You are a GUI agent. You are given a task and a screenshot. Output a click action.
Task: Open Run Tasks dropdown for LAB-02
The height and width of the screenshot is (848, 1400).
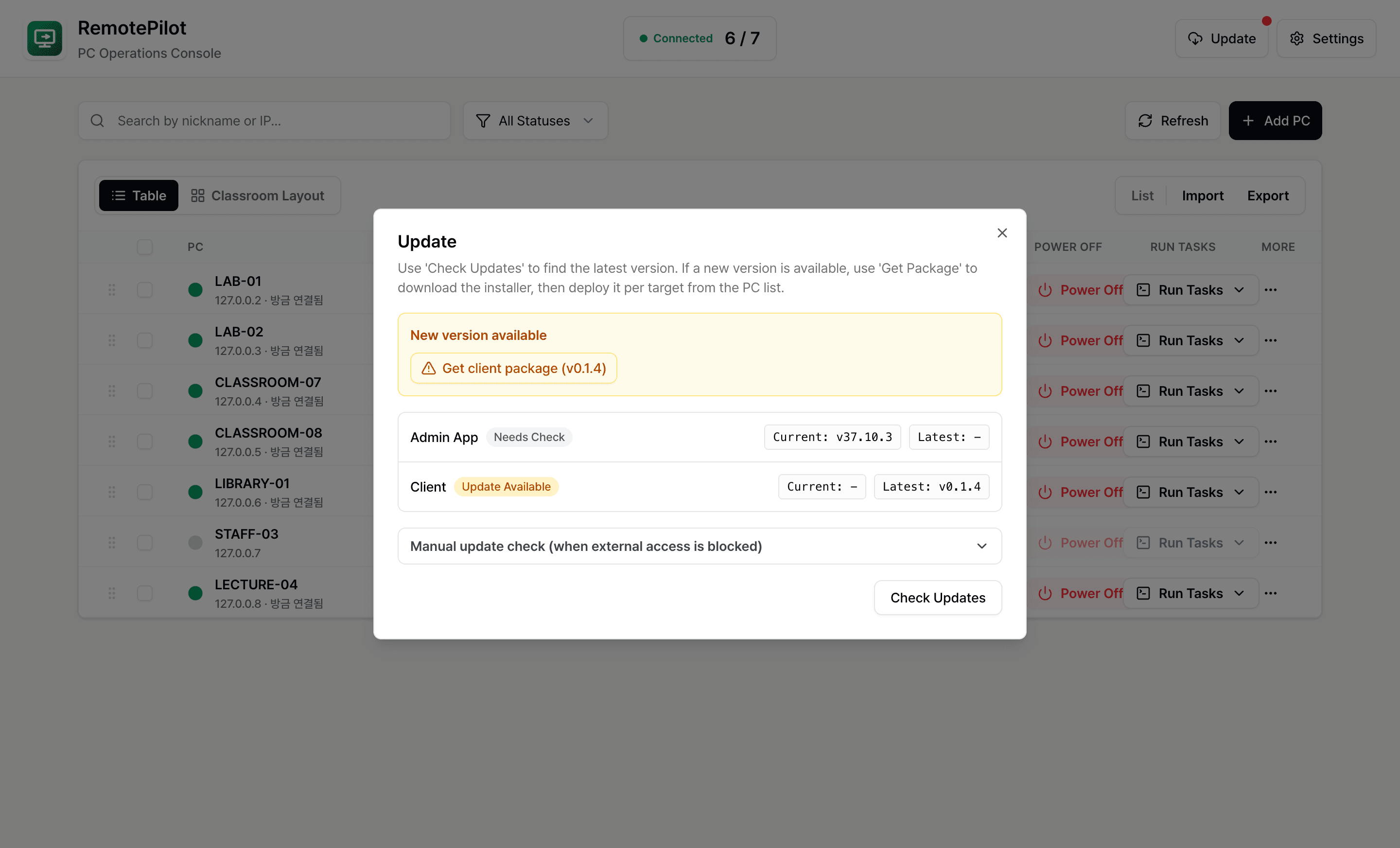tap(1190, 340)
